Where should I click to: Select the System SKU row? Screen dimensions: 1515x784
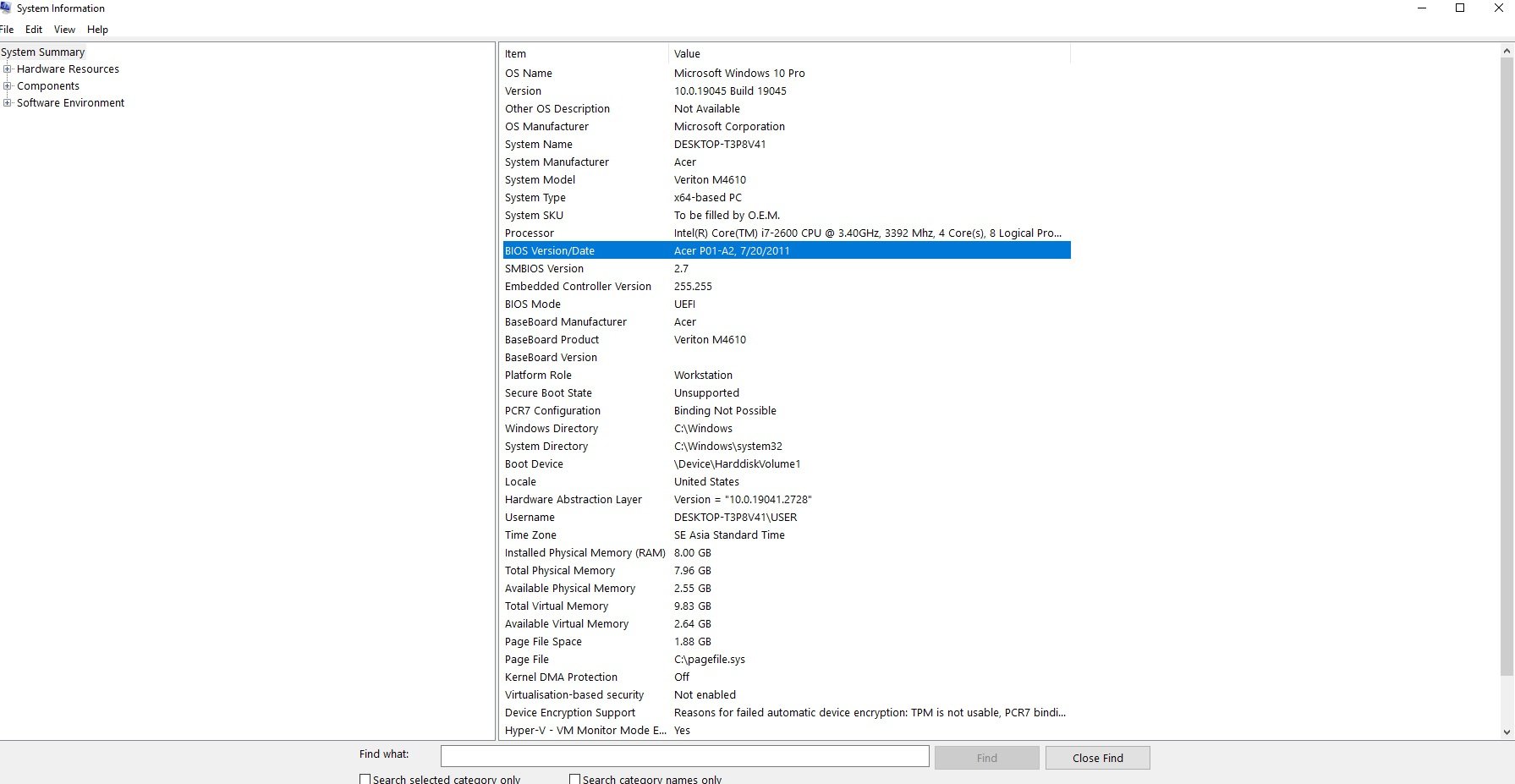pyautogui.click(x=787, y=216)
